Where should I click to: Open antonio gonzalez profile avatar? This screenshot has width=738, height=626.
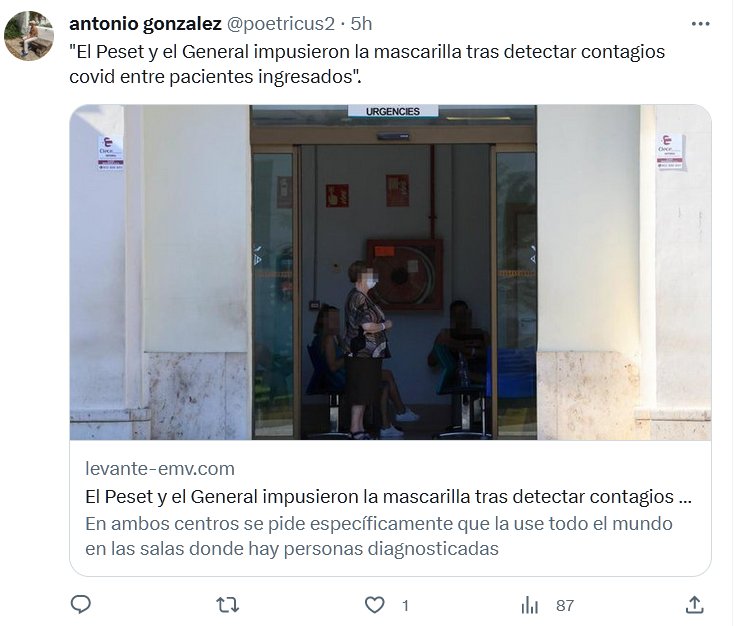pyautogui.click(x=29, y=36)
